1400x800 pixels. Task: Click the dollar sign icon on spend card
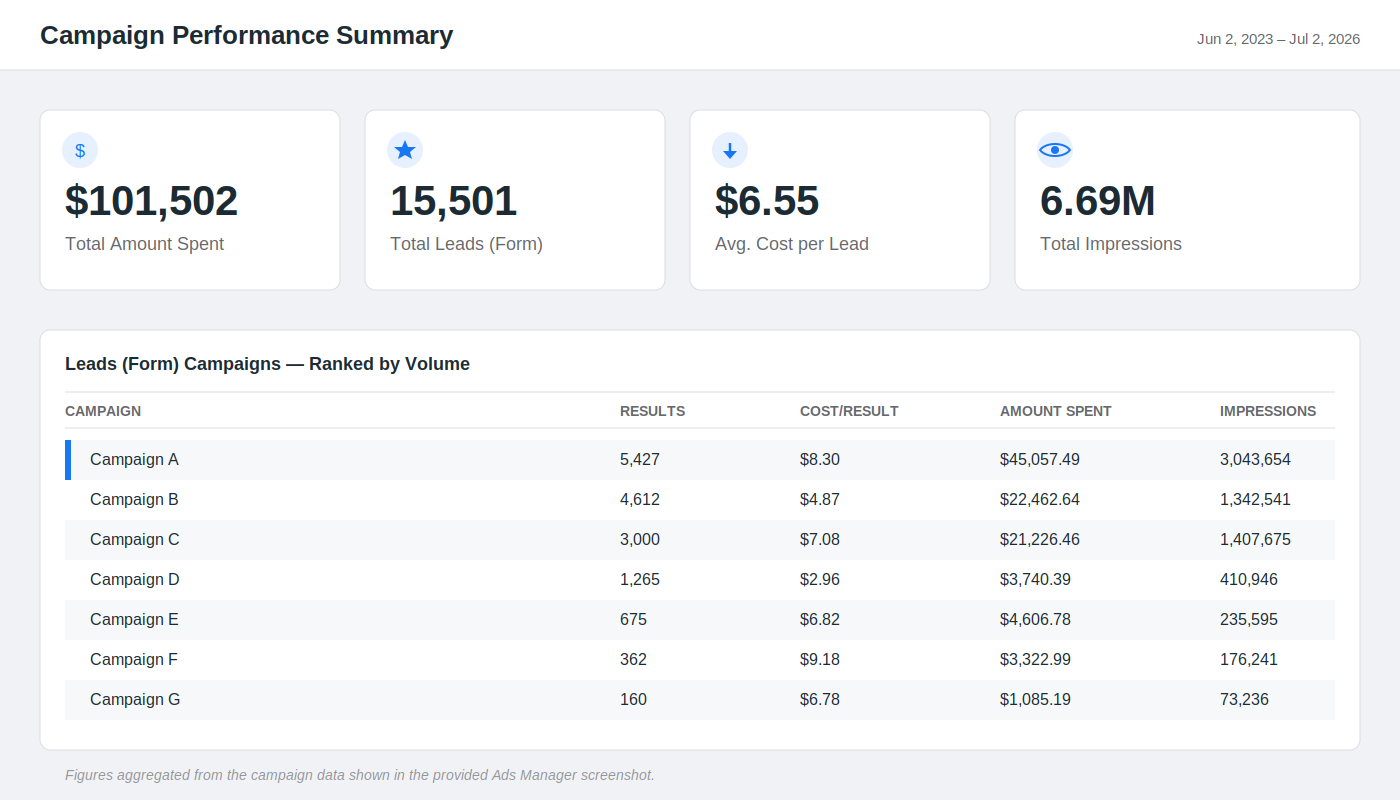tap(80, 150)
